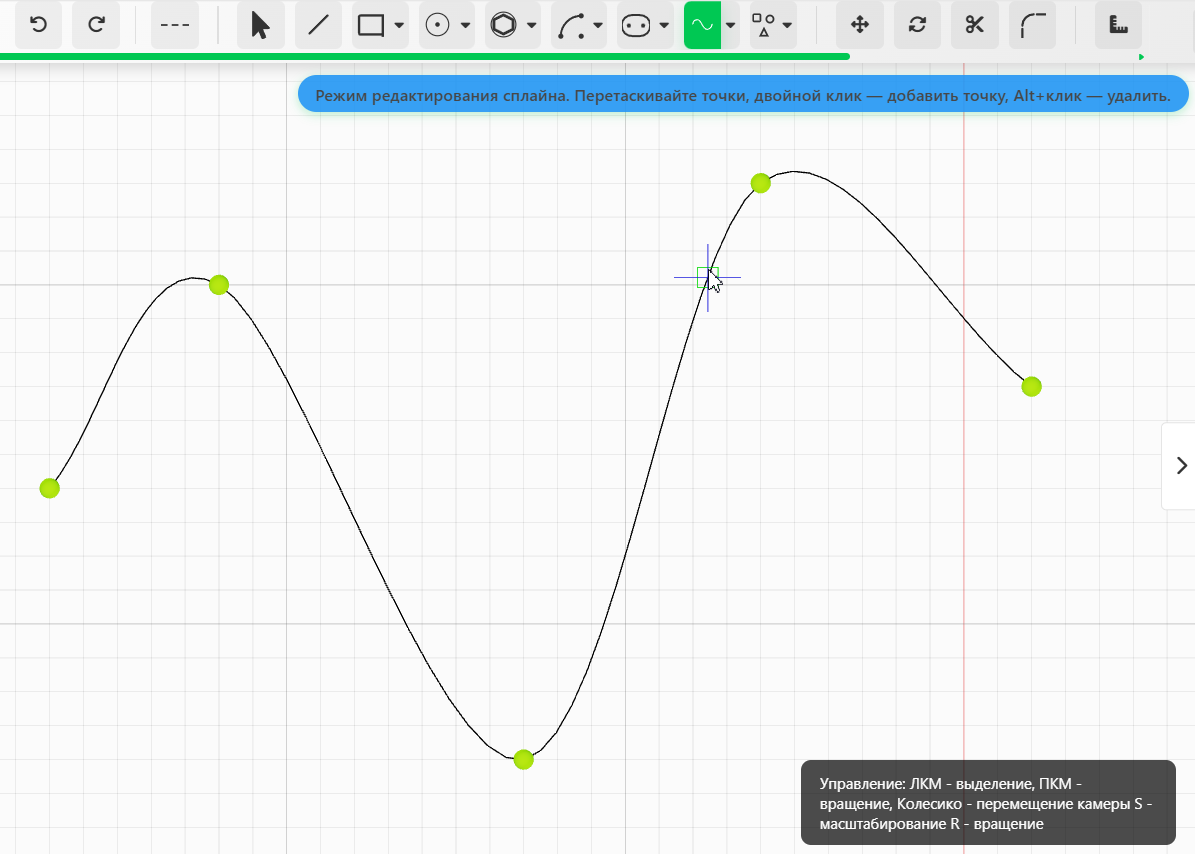Image resolution: width=1195 pixels, height=854 pixels.
Task: Click the spline's leftmost control point
Action: 50,488
